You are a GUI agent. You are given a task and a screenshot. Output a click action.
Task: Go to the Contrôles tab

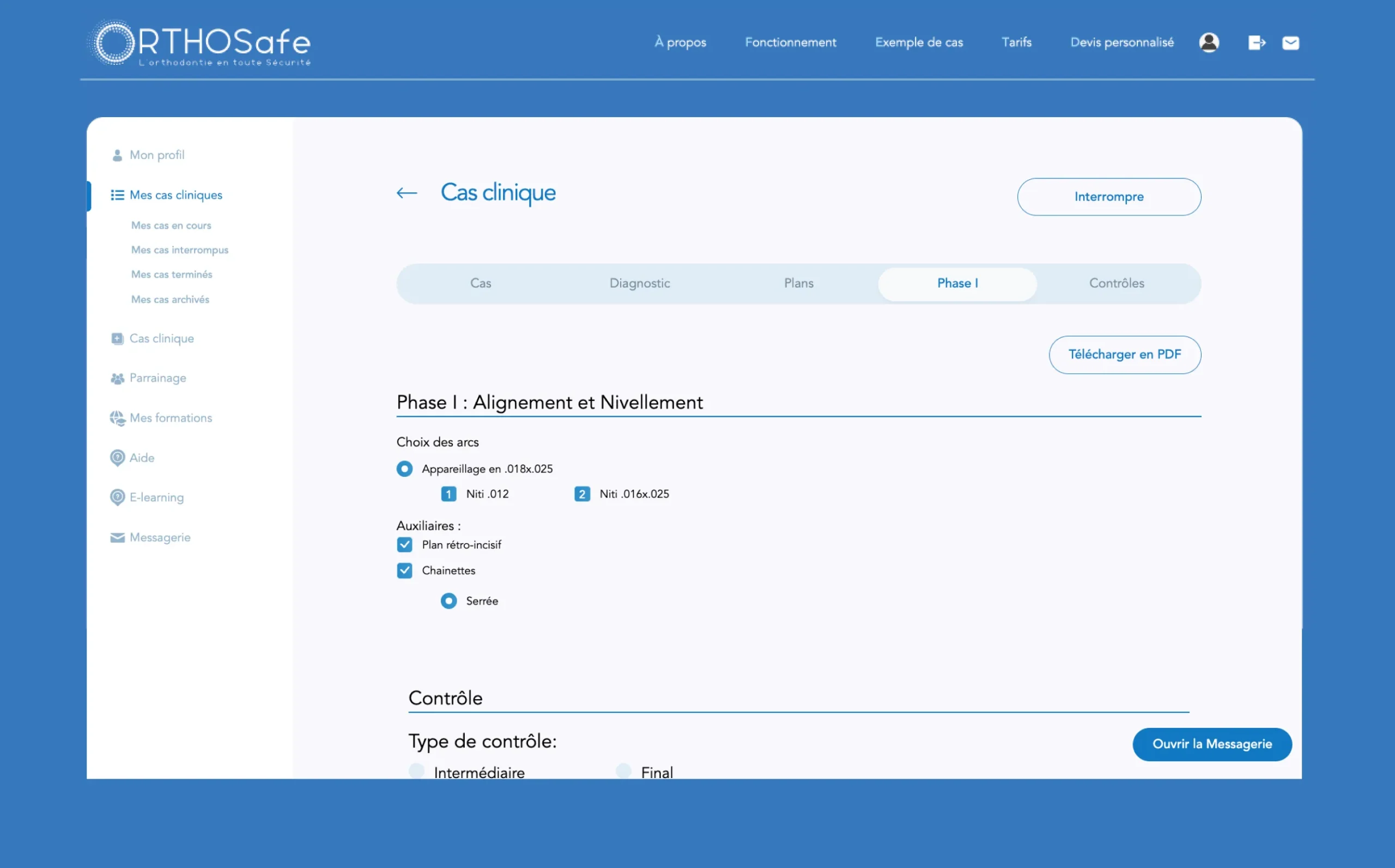click(1117, 283)
